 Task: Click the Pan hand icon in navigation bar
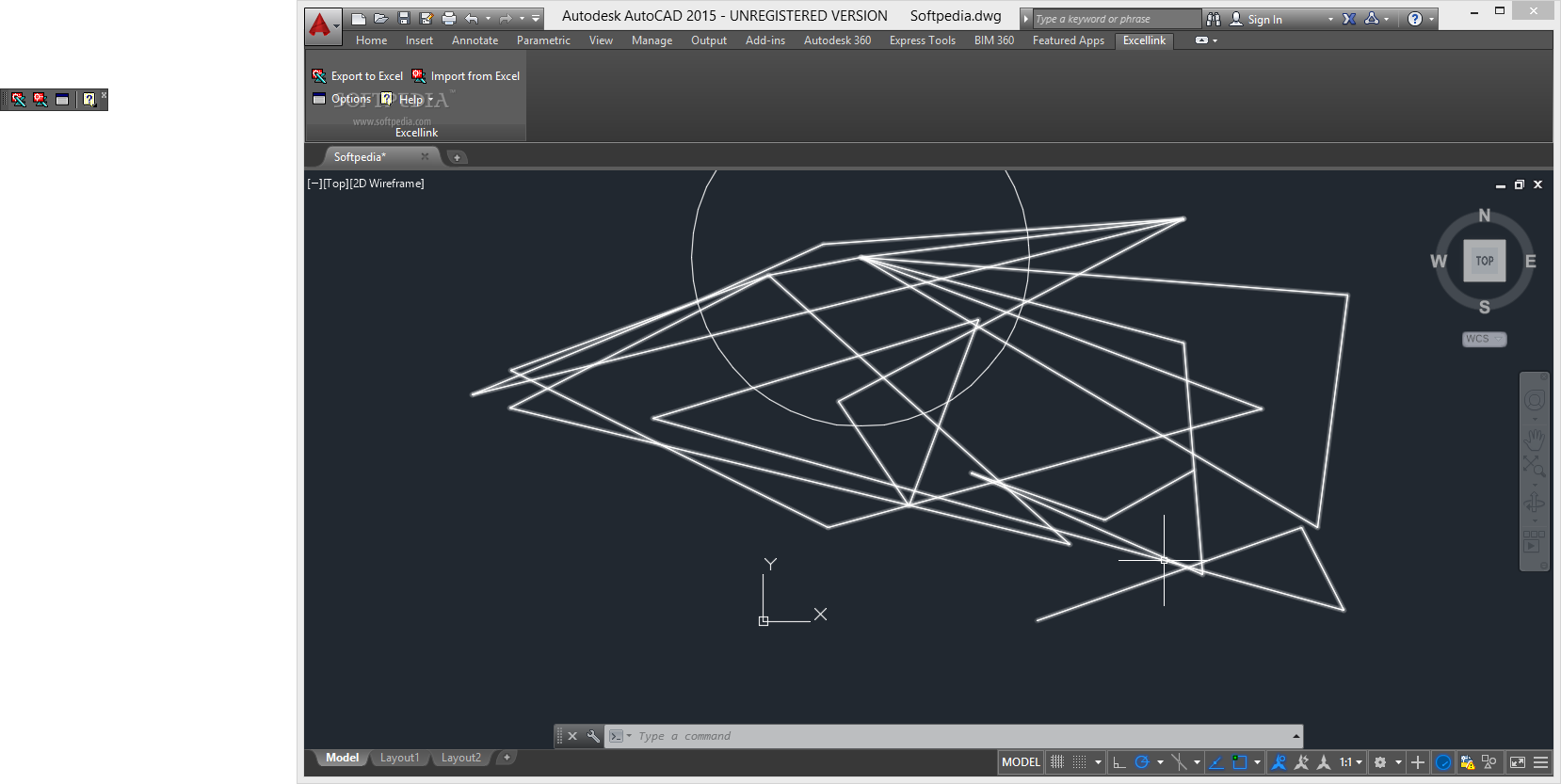pyautogui.click(x=1535, y=438)
